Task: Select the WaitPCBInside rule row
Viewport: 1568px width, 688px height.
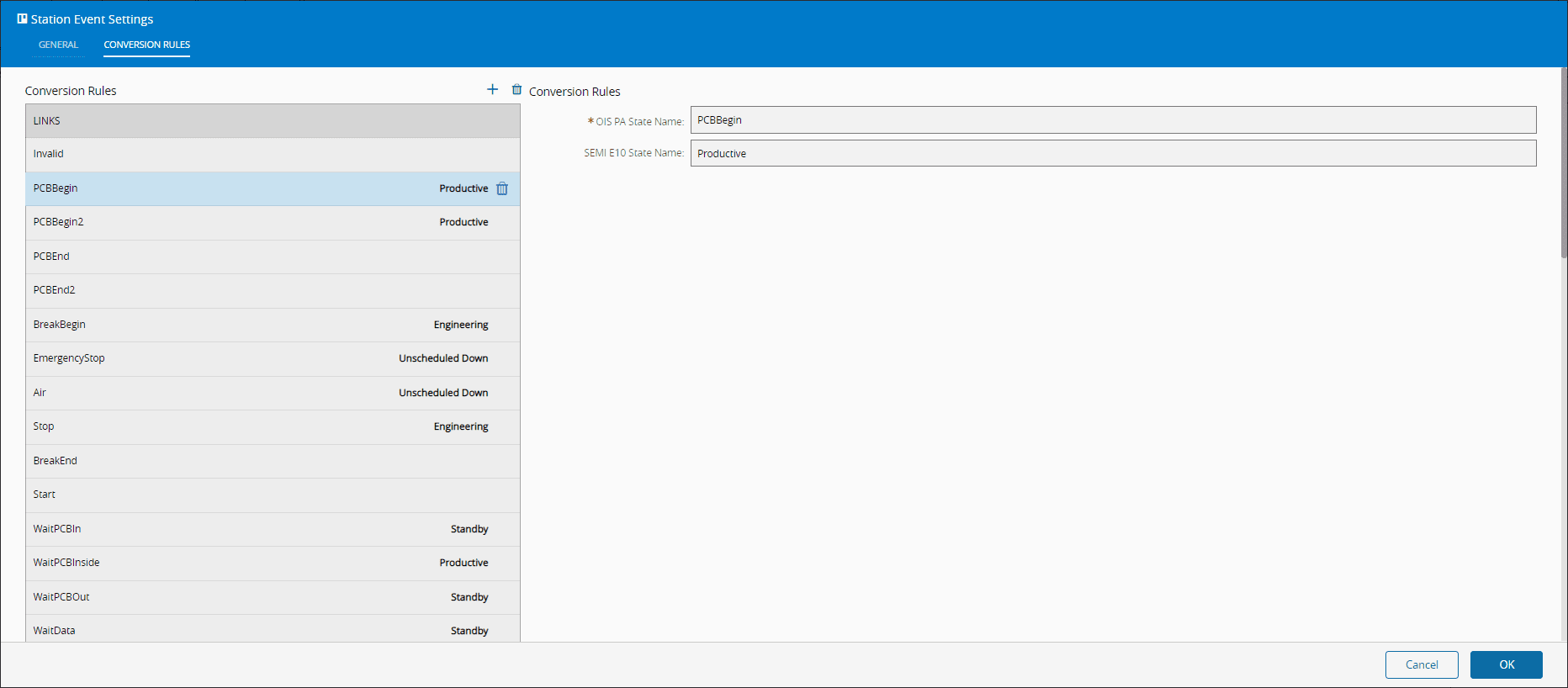Action: 272,563
